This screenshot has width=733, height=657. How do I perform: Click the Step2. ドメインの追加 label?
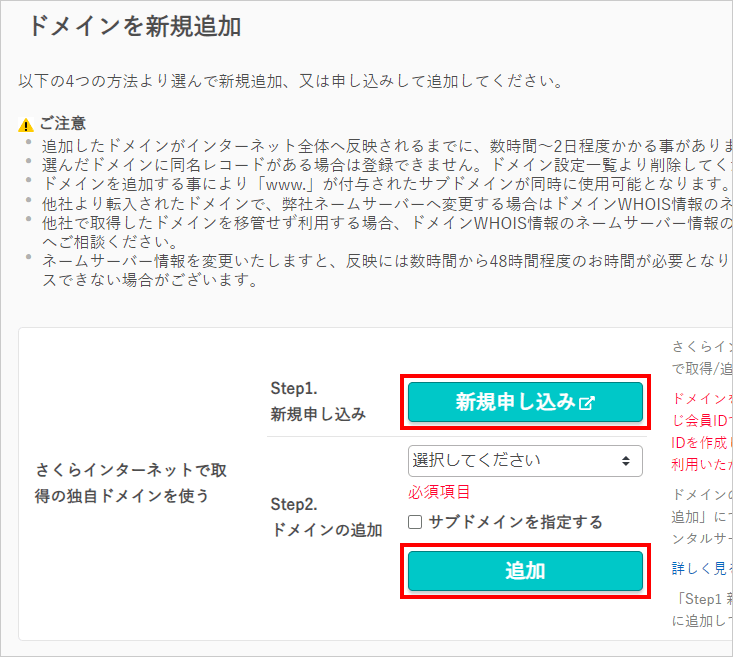(326, 517)
